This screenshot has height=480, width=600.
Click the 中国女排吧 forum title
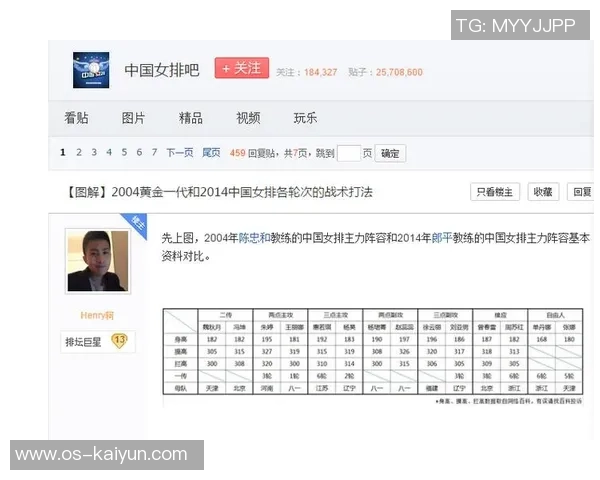(162, 70)
